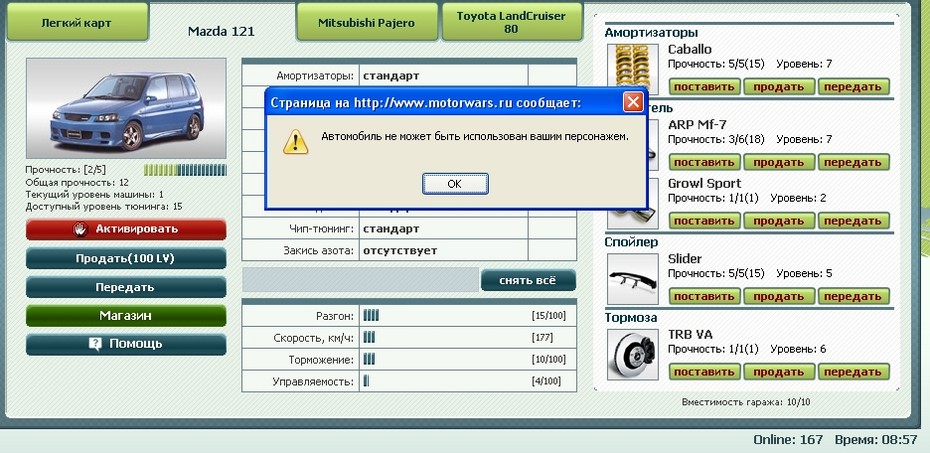
Task: Open Помощь help button
Action: pyautogui.click(x=126, y=344)
